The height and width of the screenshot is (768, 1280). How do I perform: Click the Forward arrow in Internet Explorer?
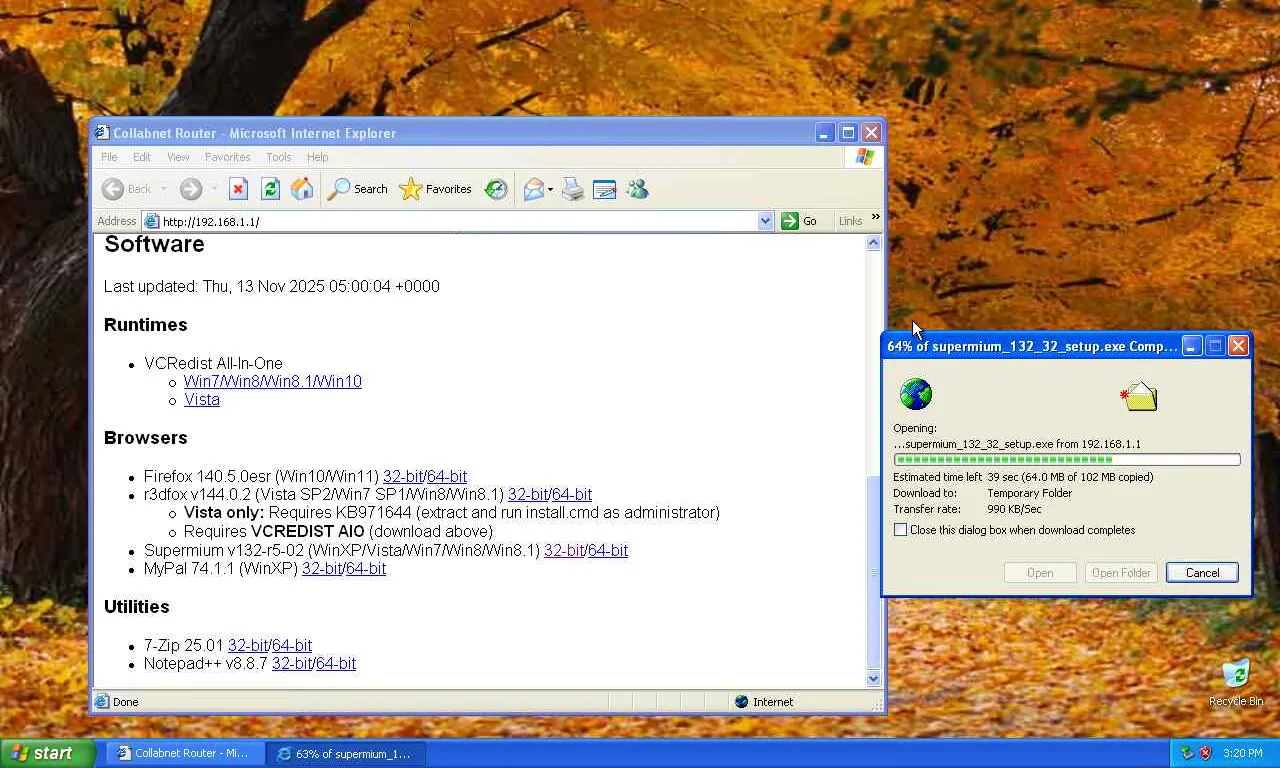point(191,189)
